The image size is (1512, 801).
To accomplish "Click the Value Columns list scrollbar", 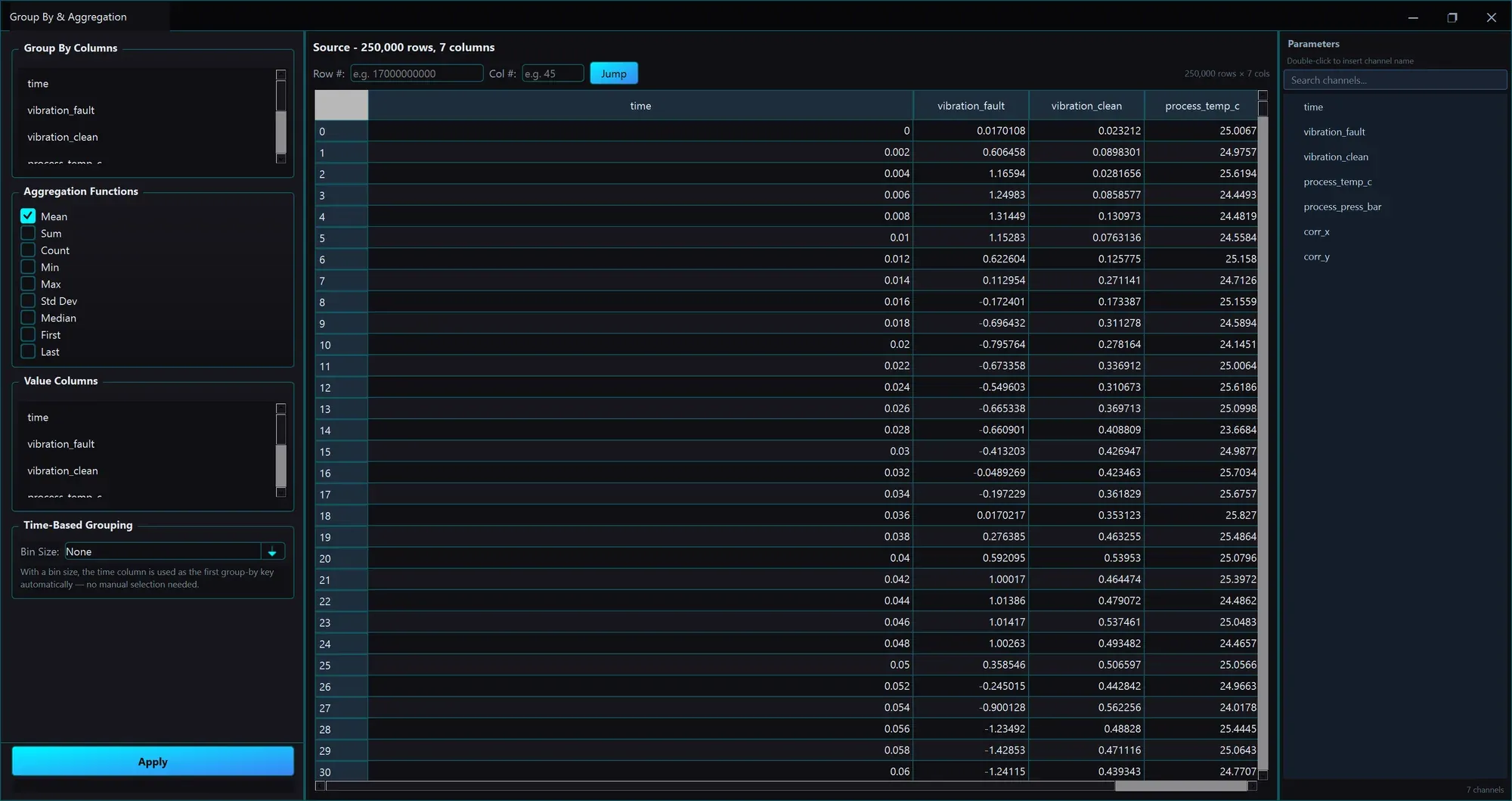I will click(280, 450).
